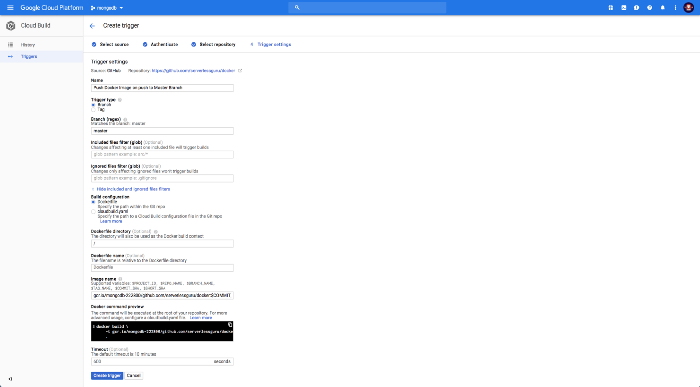
Task: Go to the Authenticate step
Action: coord(164,45)
